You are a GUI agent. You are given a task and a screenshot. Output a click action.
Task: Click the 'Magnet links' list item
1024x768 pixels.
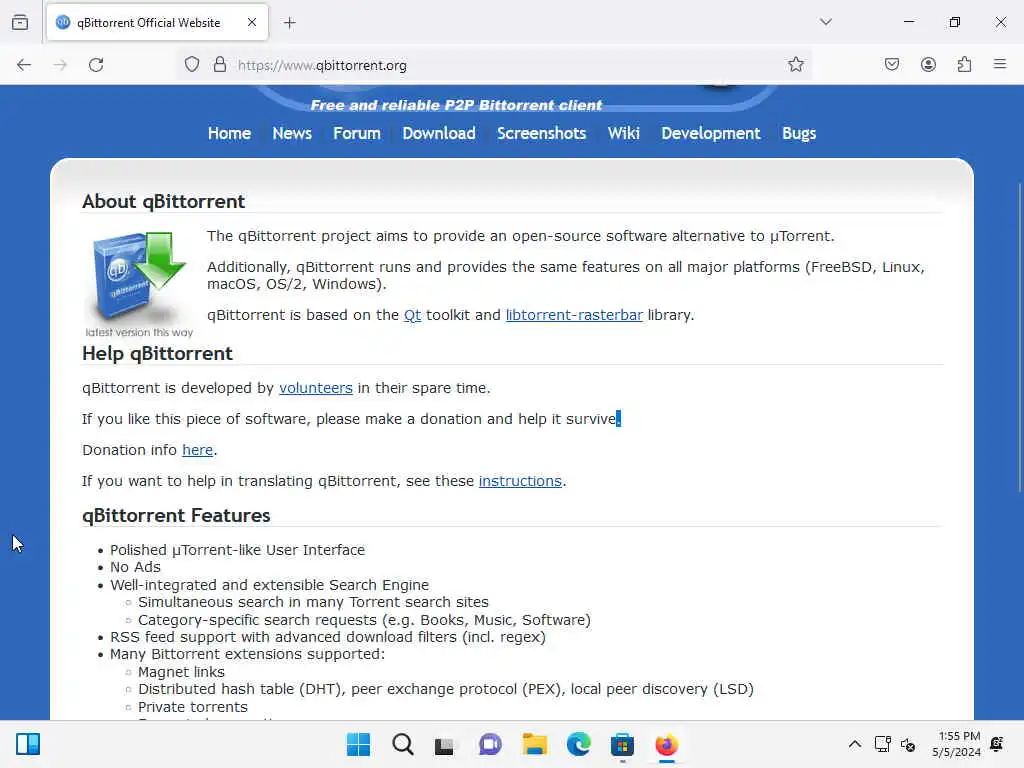point(182,672)
